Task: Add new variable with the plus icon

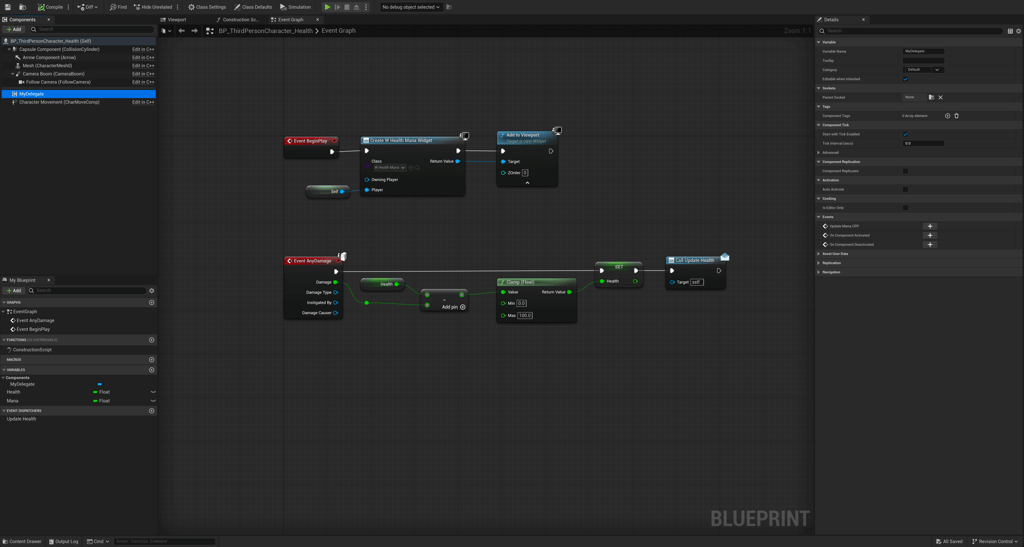Action: [x=152, y=369]
